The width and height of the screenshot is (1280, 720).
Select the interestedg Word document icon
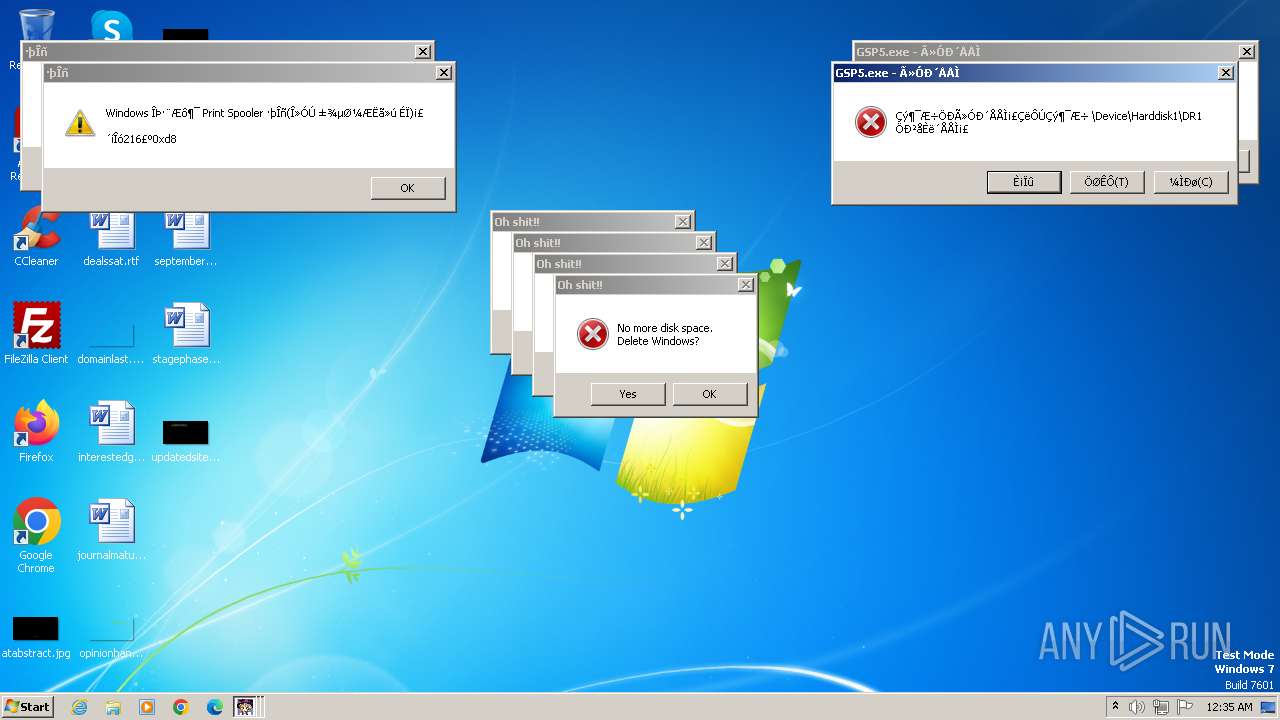pyautogui.click(x=112, y=432)
